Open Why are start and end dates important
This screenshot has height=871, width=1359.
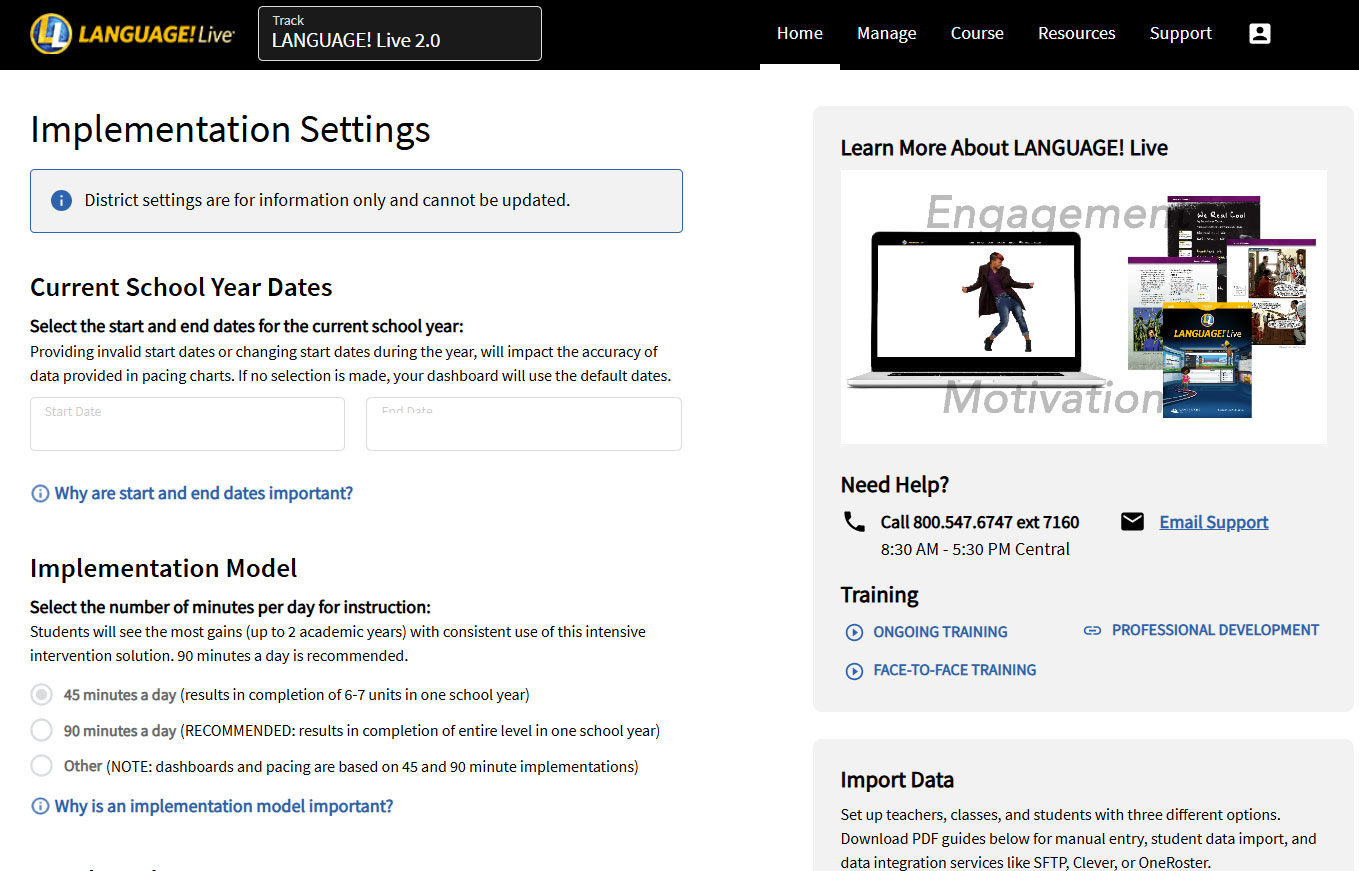coord(204,493)
